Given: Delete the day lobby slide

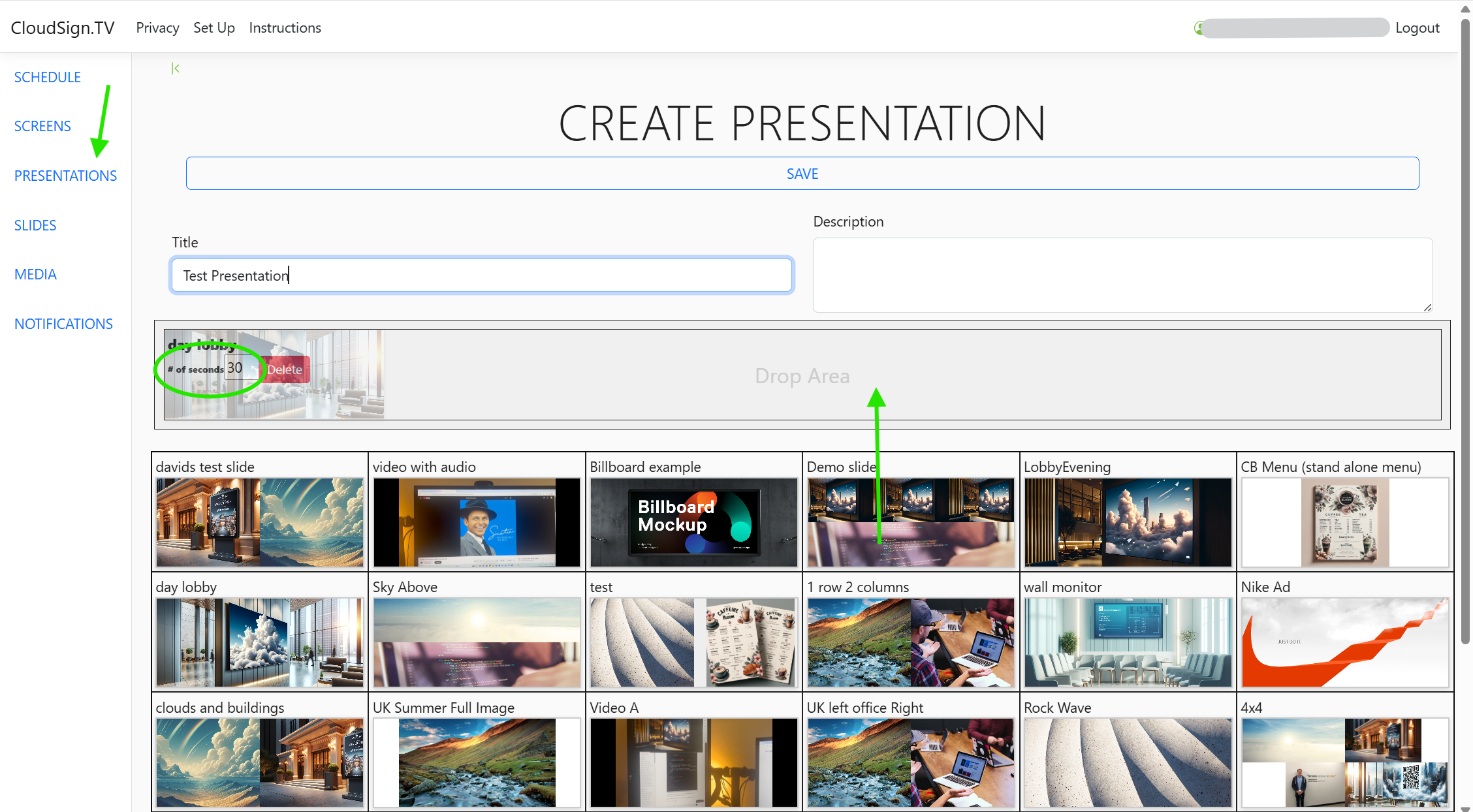Looking at the screenshot, I should [285, 369].
